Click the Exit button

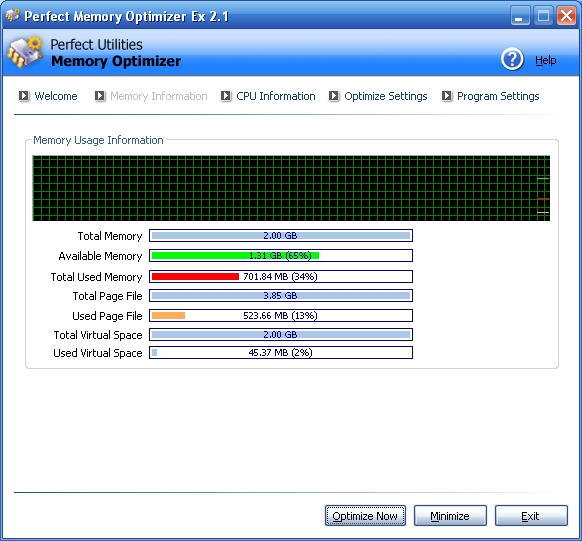[x=531, y=515]
